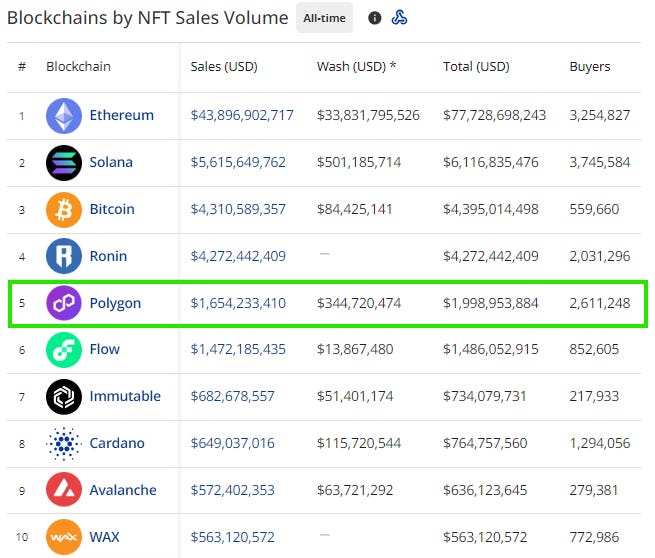The width and height of the screenshot is (655, 558).
Task: Click Ethereum buyers count 3,254,827
Action: coord(600,115)
